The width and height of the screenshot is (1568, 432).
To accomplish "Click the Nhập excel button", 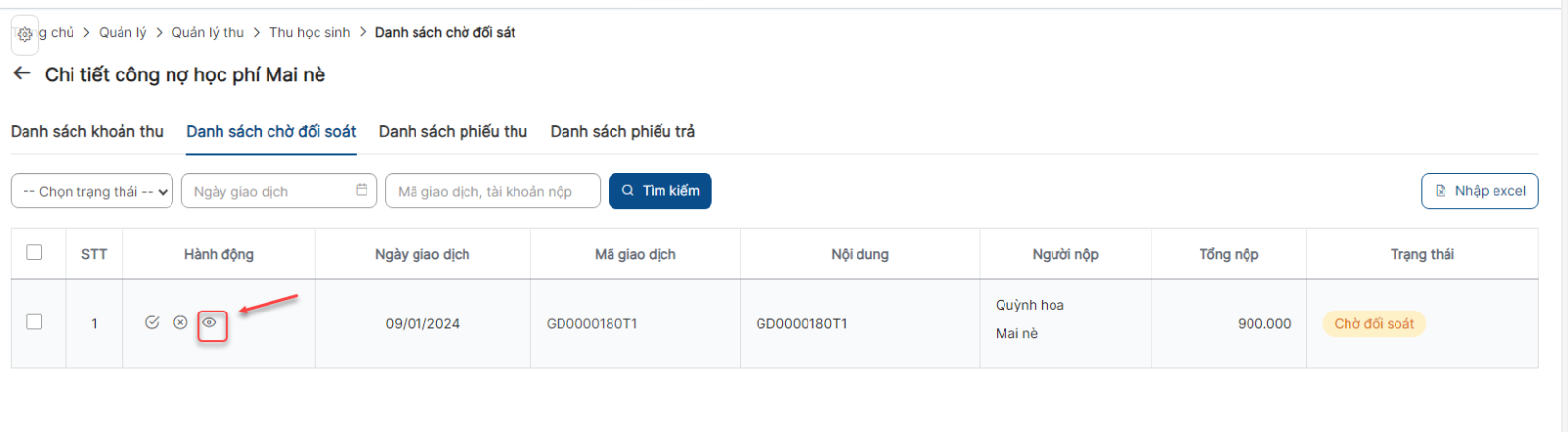I will tap(1480, 191).
